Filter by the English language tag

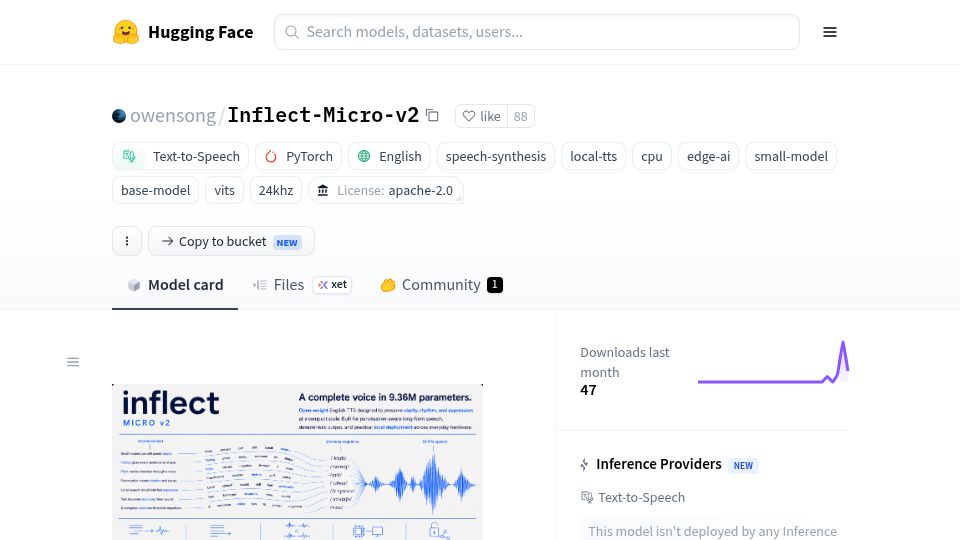pyautogui.click(x=389, y=156)
